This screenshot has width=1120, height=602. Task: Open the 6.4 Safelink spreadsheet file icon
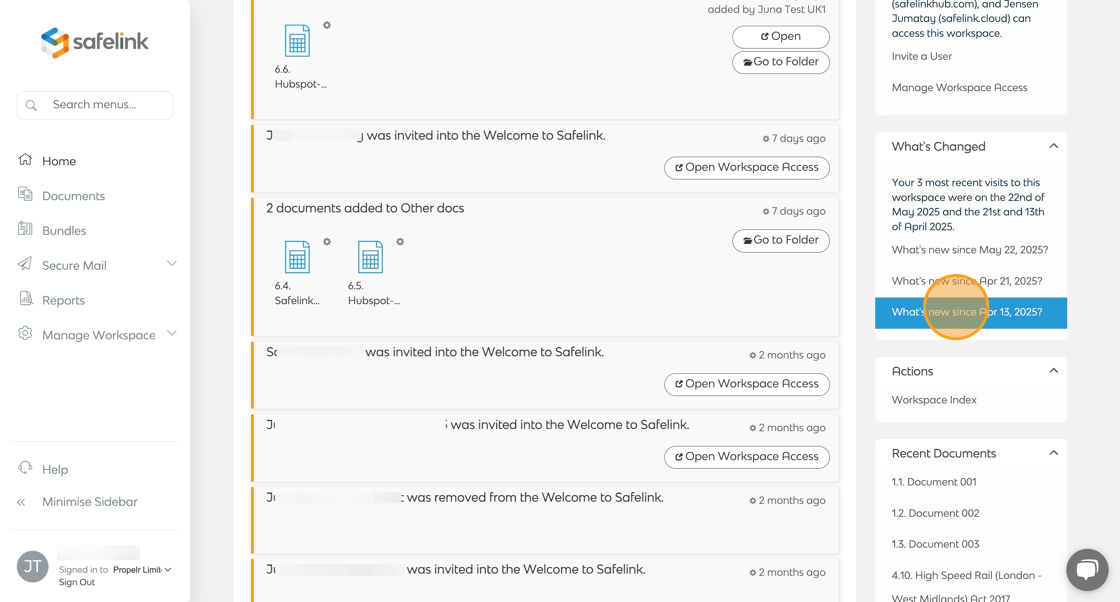tap(297, 257)
